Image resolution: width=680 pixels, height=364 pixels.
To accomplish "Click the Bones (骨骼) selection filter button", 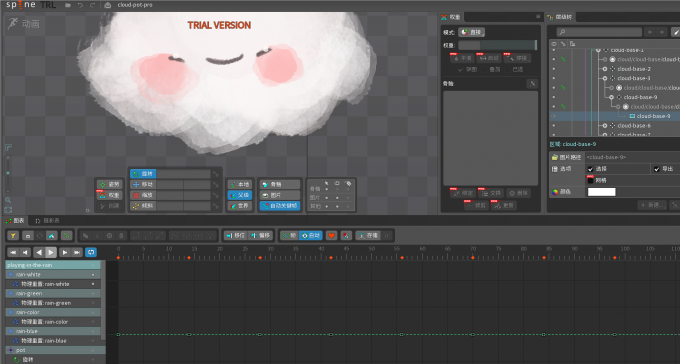I will click(280, 184).
